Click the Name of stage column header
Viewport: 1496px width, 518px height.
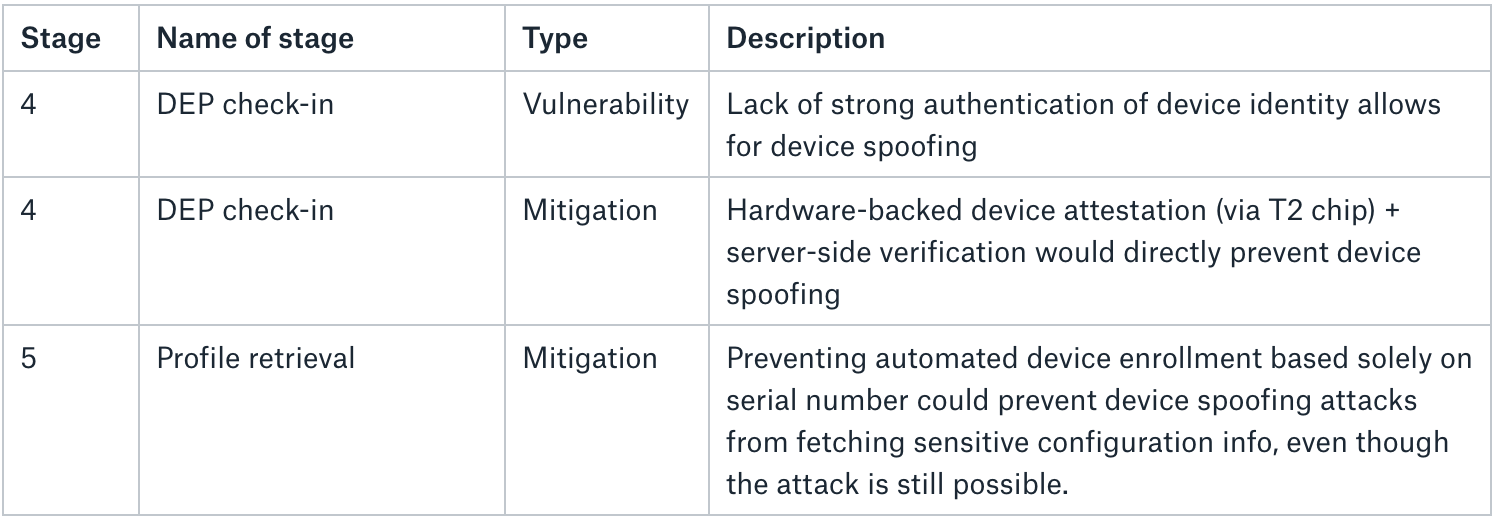pyautogui.click(x=255, y=39)
